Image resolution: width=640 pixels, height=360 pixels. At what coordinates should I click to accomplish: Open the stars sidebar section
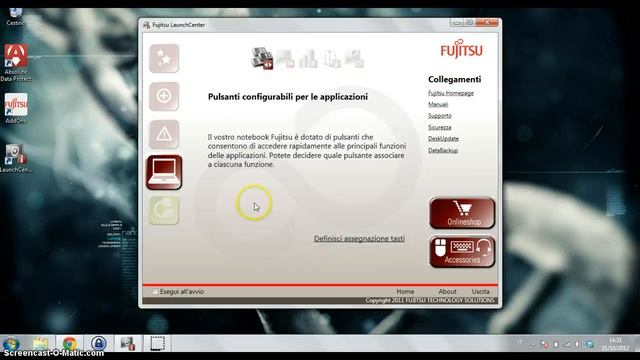[x=164, y=58]
